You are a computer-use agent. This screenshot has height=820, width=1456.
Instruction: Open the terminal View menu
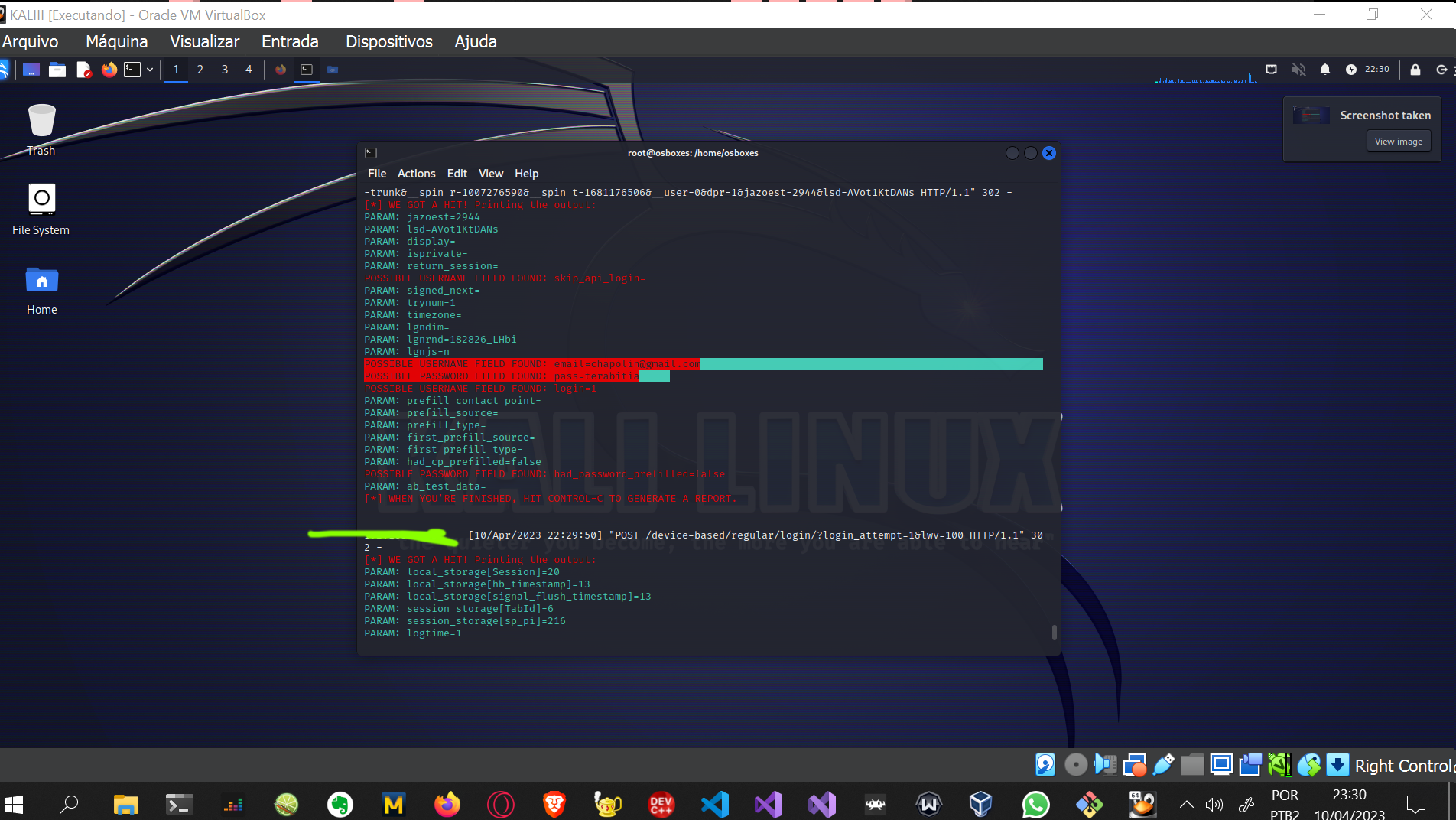[491, 174]
